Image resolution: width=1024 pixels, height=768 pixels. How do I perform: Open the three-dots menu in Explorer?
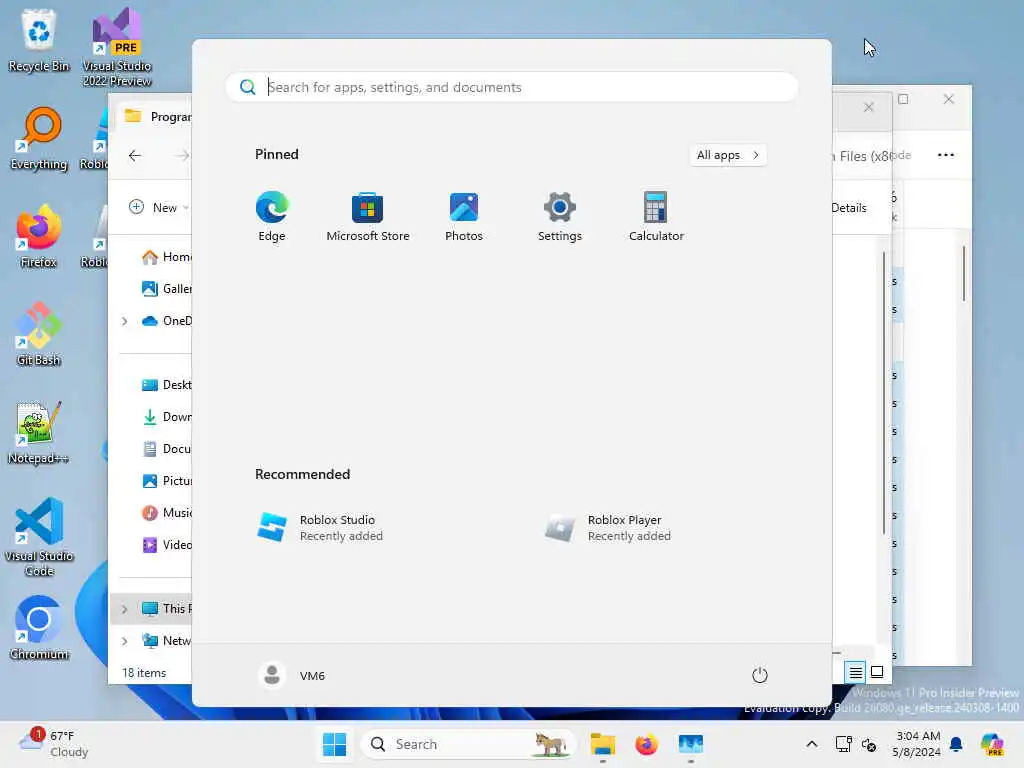[946, 155]
